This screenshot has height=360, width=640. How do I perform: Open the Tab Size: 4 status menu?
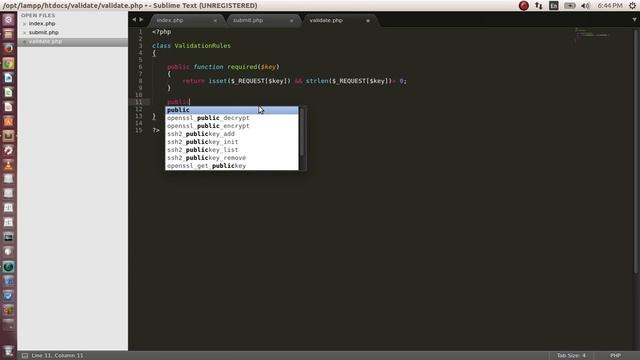(x=571, y=356)
